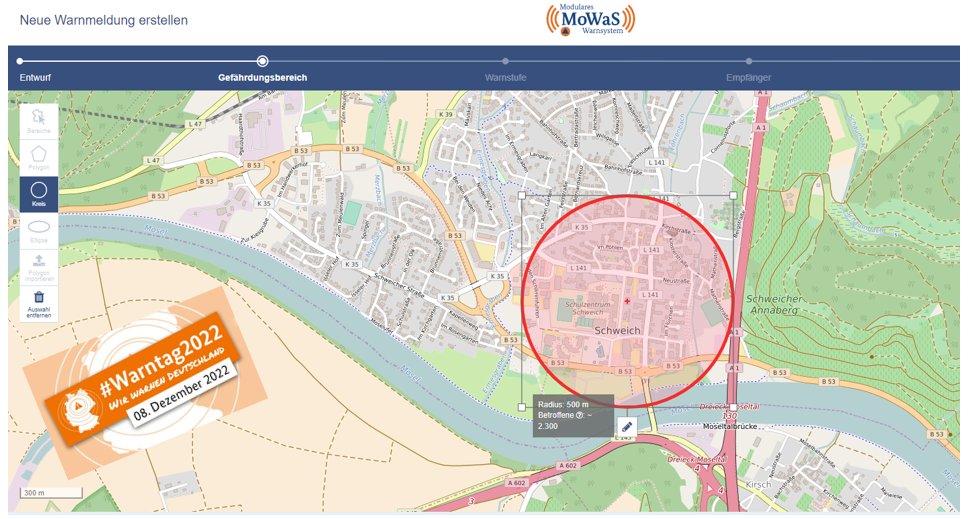Click the Schweich town label
This screenshot has width=970, height=519.
click(617, 330)
